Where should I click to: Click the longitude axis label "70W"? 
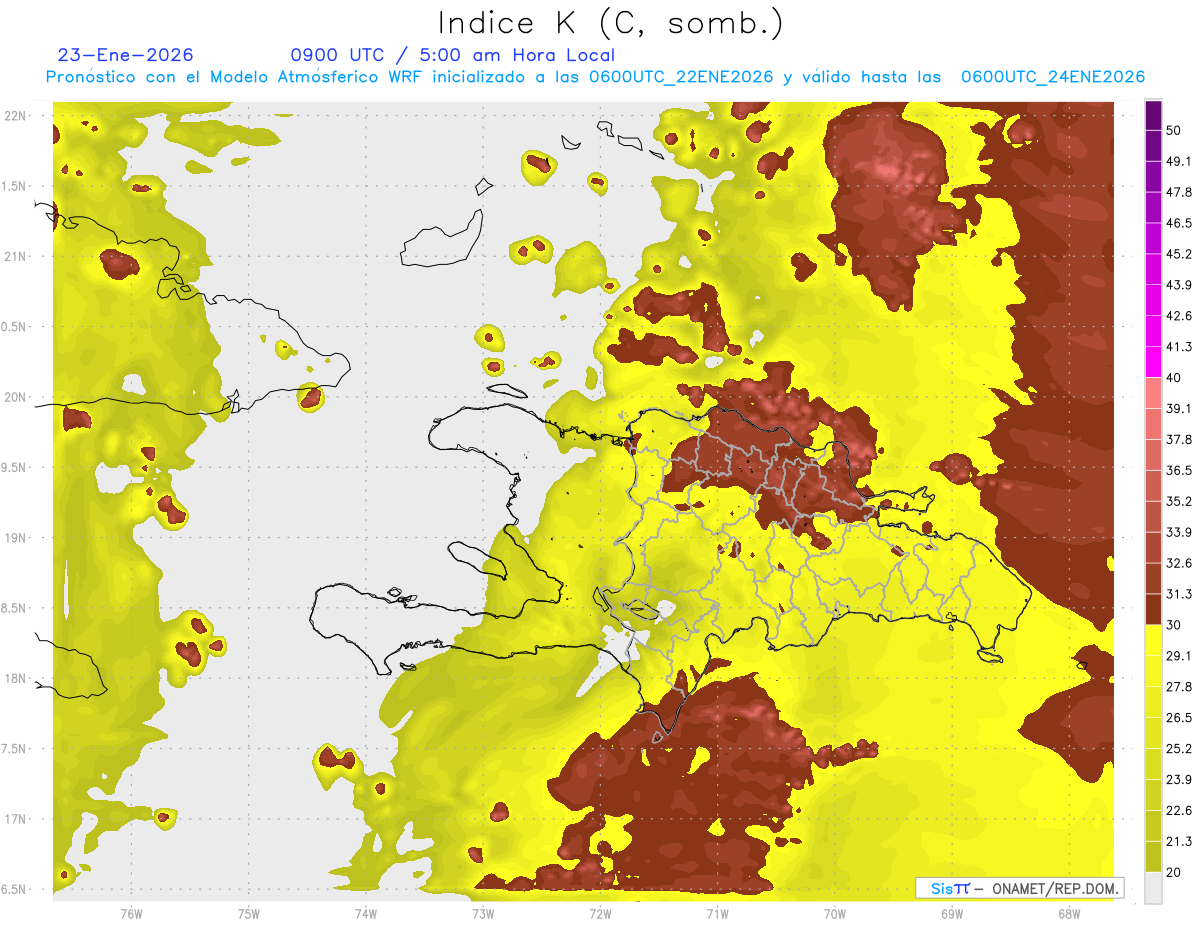tap(835, 914)
